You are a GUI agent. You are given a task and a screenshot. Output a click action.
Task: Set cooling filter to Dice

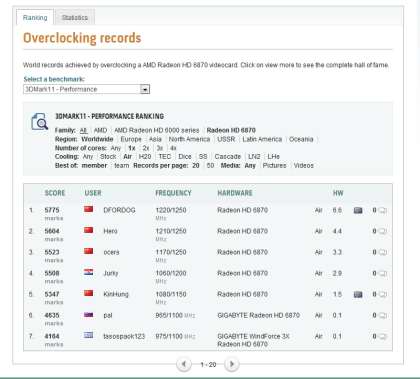click(185, 157)
